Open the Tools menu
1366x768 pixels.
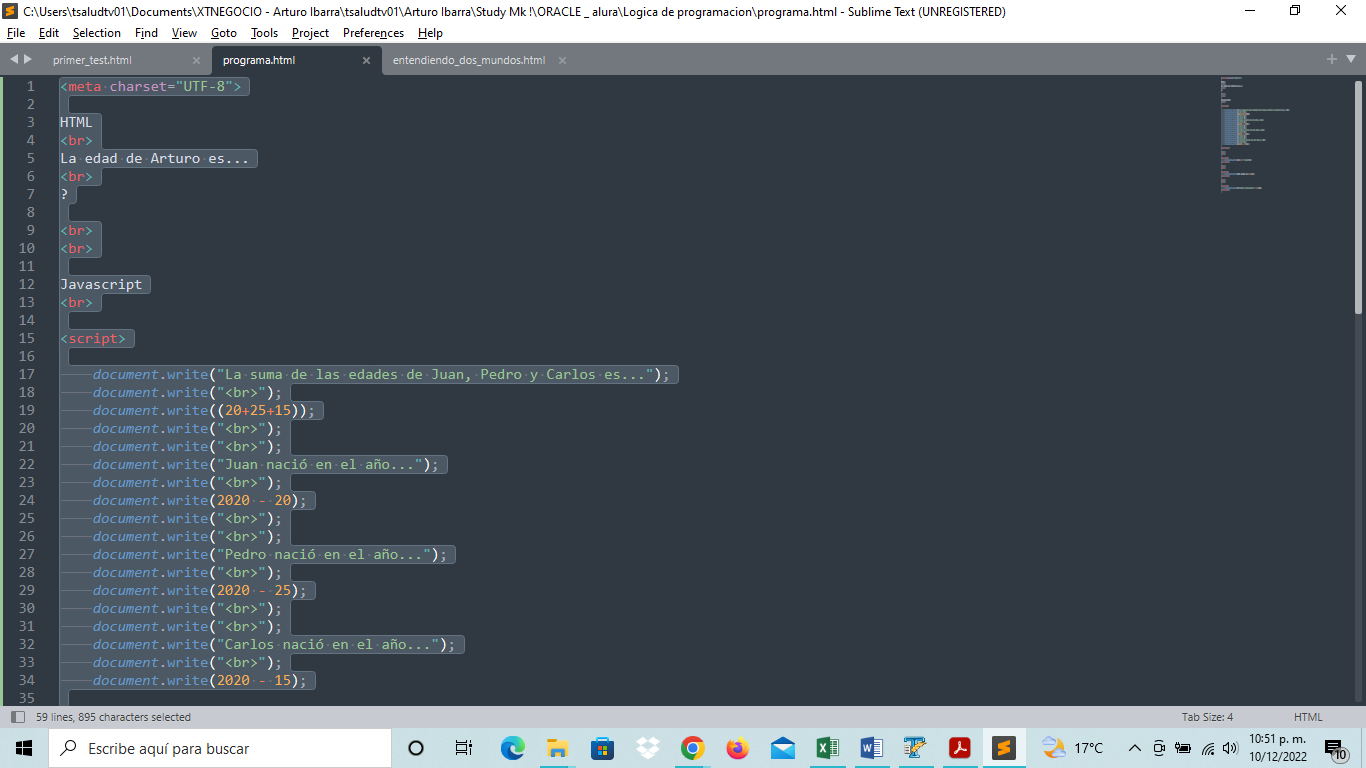click(x=264, y=33)
